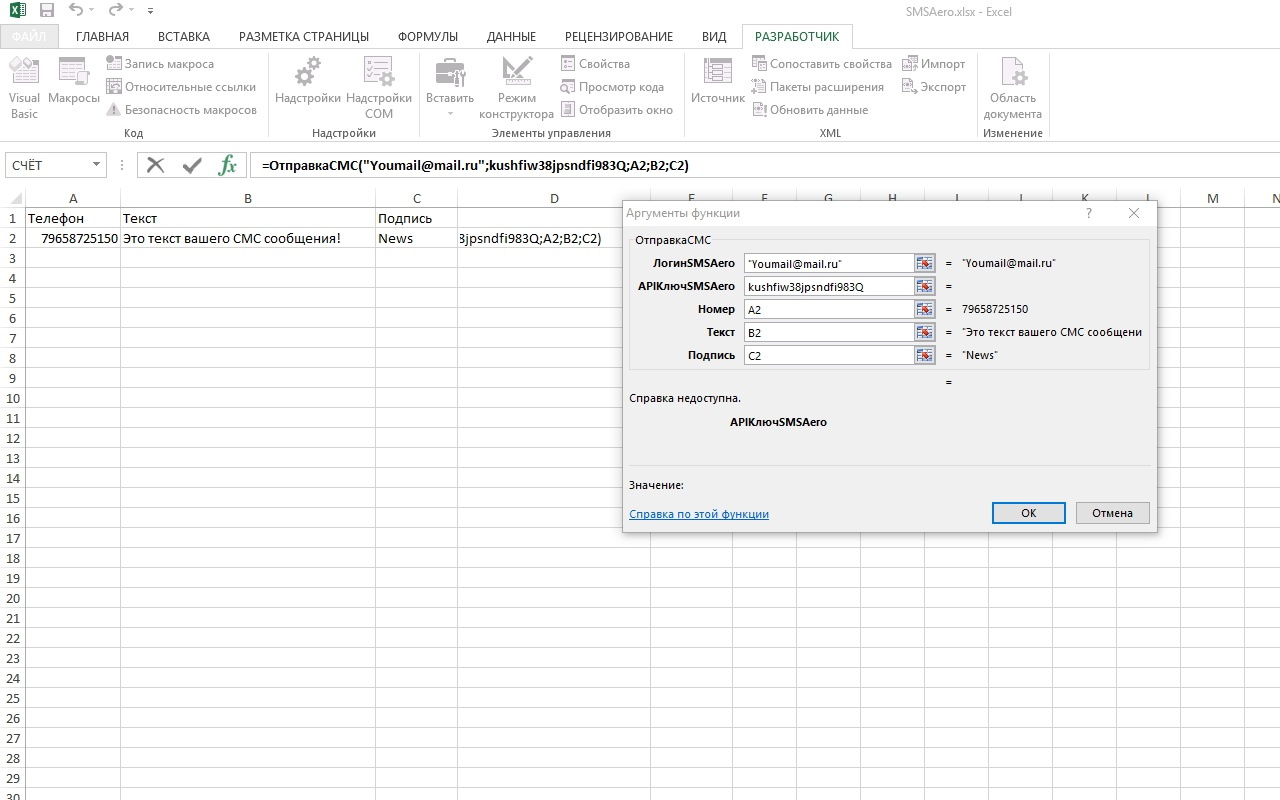Toggle Режим конструктора design mode

[516, 88]
